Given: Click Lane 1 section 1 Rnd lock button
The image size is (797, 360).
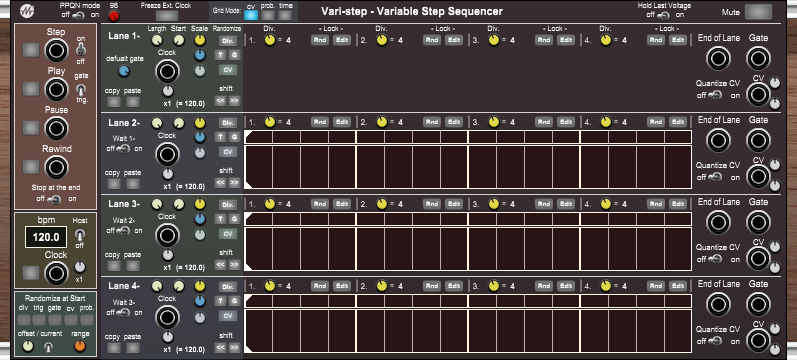Looking at the screenshot, I should (320, 40).
